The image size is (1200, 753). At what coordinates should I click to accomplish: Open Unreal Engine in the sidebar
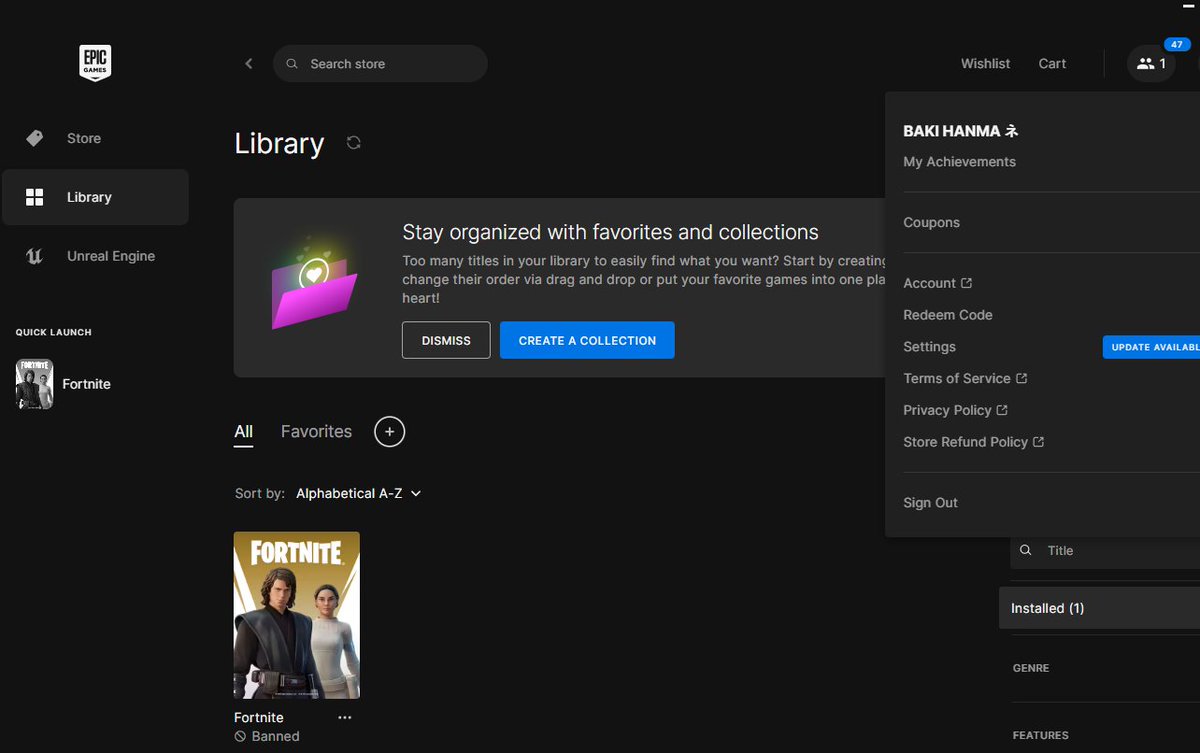(x=95, y=256)
